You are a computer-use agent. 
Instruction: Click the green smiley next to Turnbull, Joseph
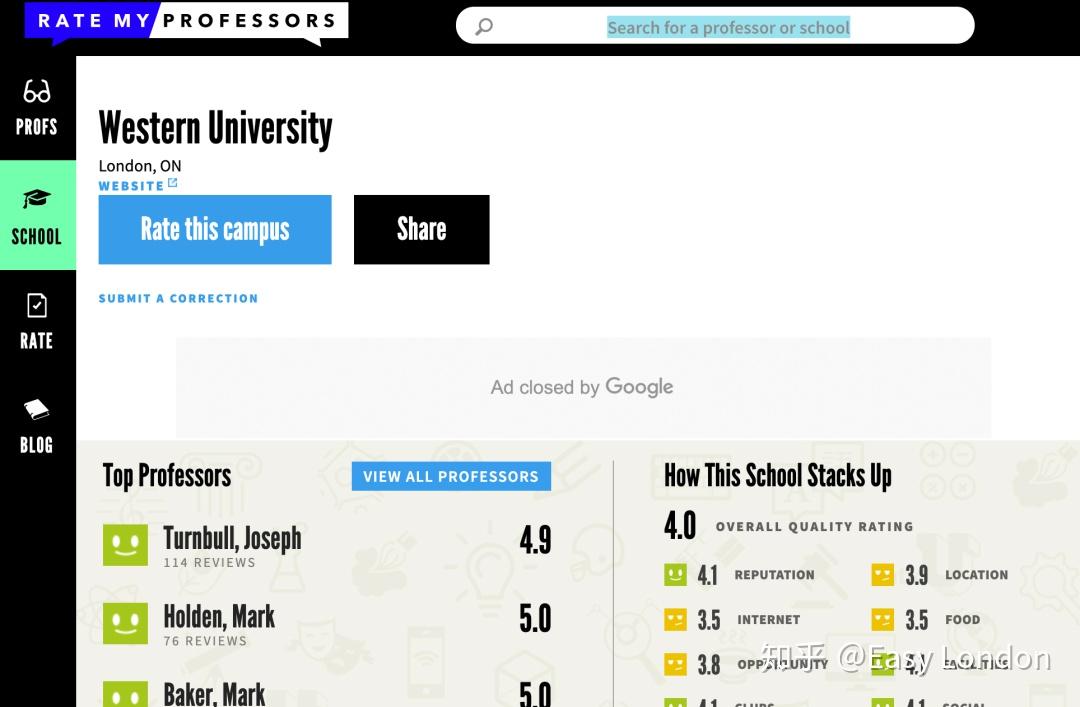(125, 544)
